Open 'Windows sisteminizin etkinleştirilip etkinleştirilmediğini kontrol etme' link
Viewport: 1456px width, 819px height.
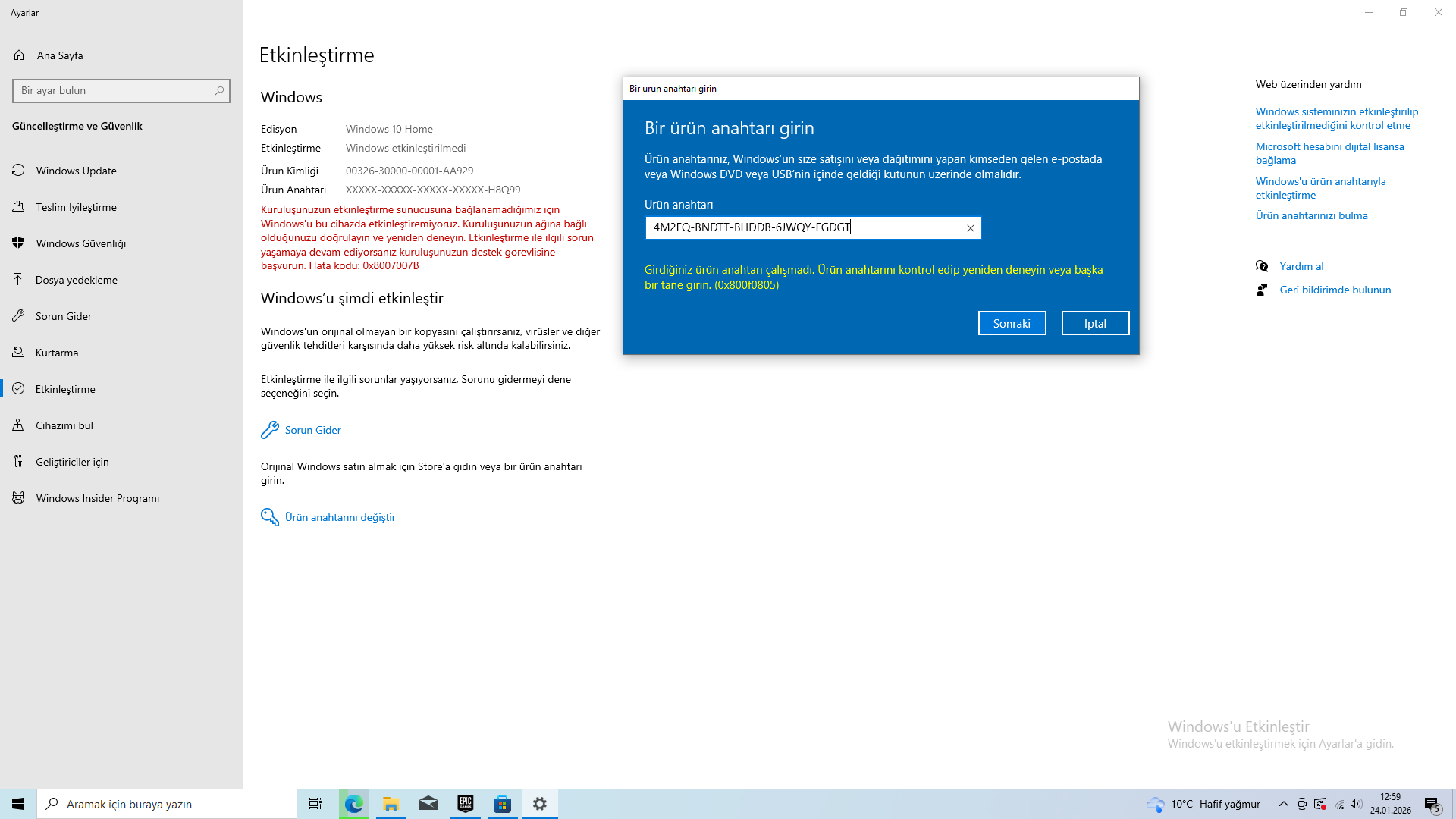point(1336,118)
